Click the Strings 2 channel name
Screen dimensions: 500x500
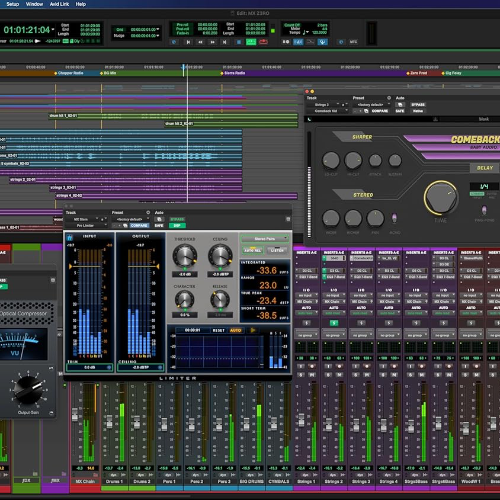pyautogui.click(x=334, y=481)
